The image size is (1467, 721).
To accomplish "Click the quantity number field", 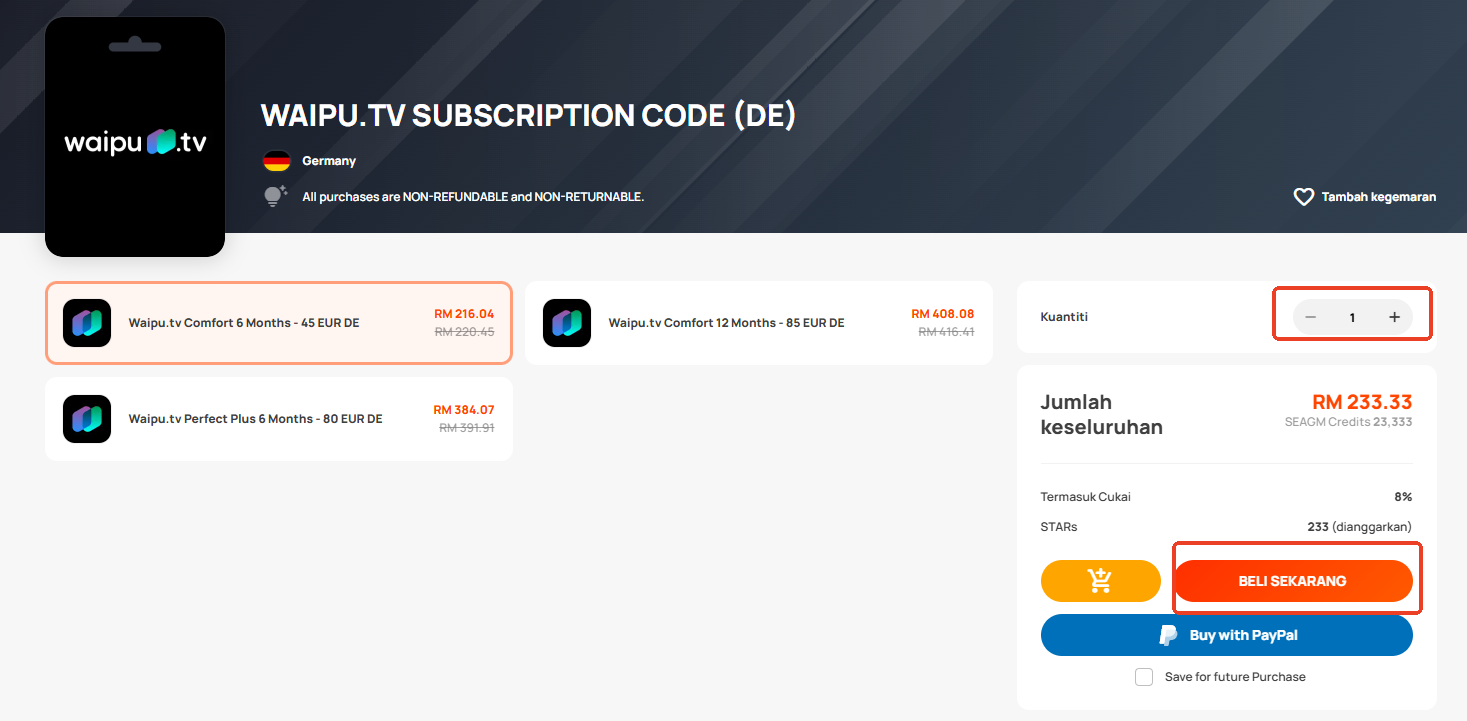I will coord(1352,317).
